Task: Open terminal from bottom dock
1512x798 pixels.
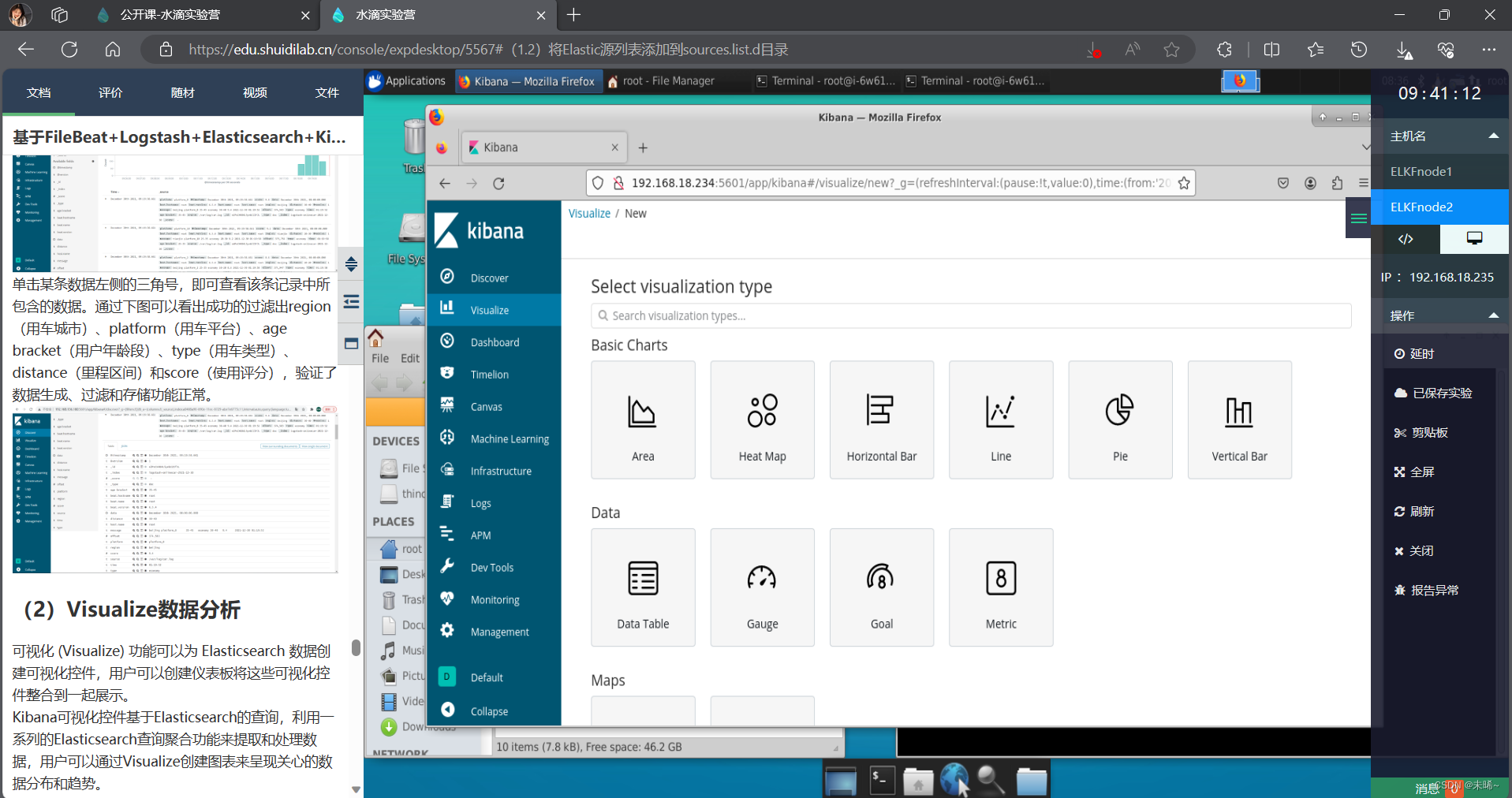Action: tap(882, 780)
